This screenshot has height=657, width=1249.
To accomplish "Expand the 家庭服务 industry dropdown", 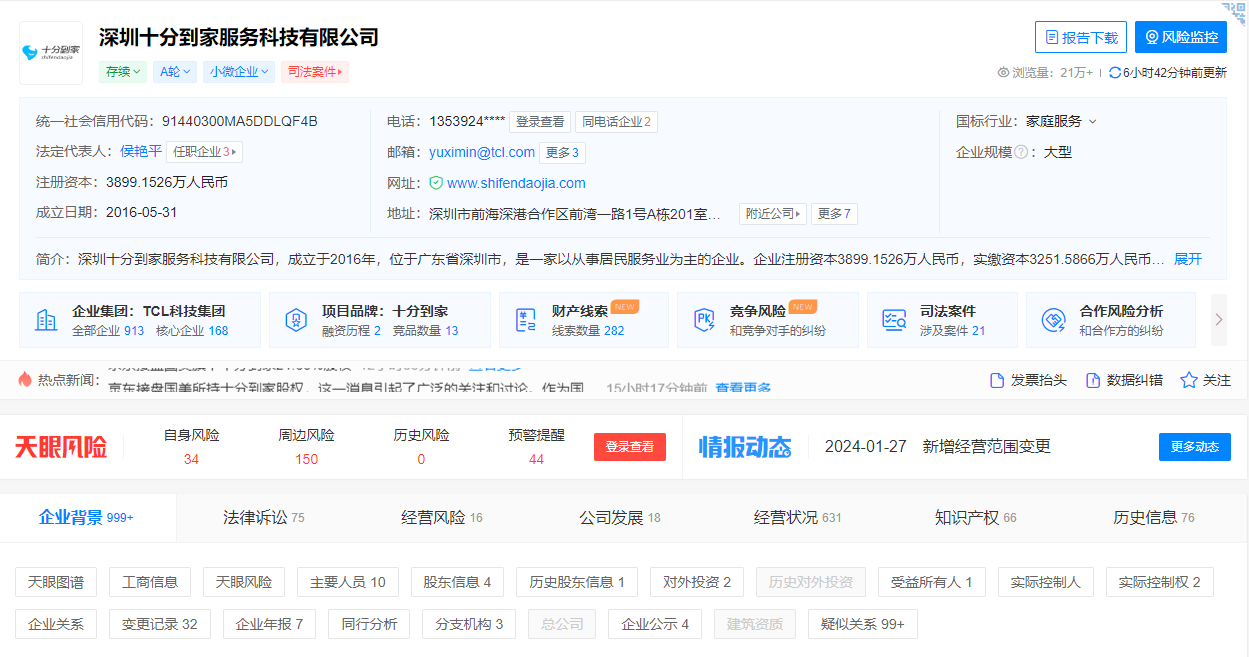I will click(x=1061, y=121).
